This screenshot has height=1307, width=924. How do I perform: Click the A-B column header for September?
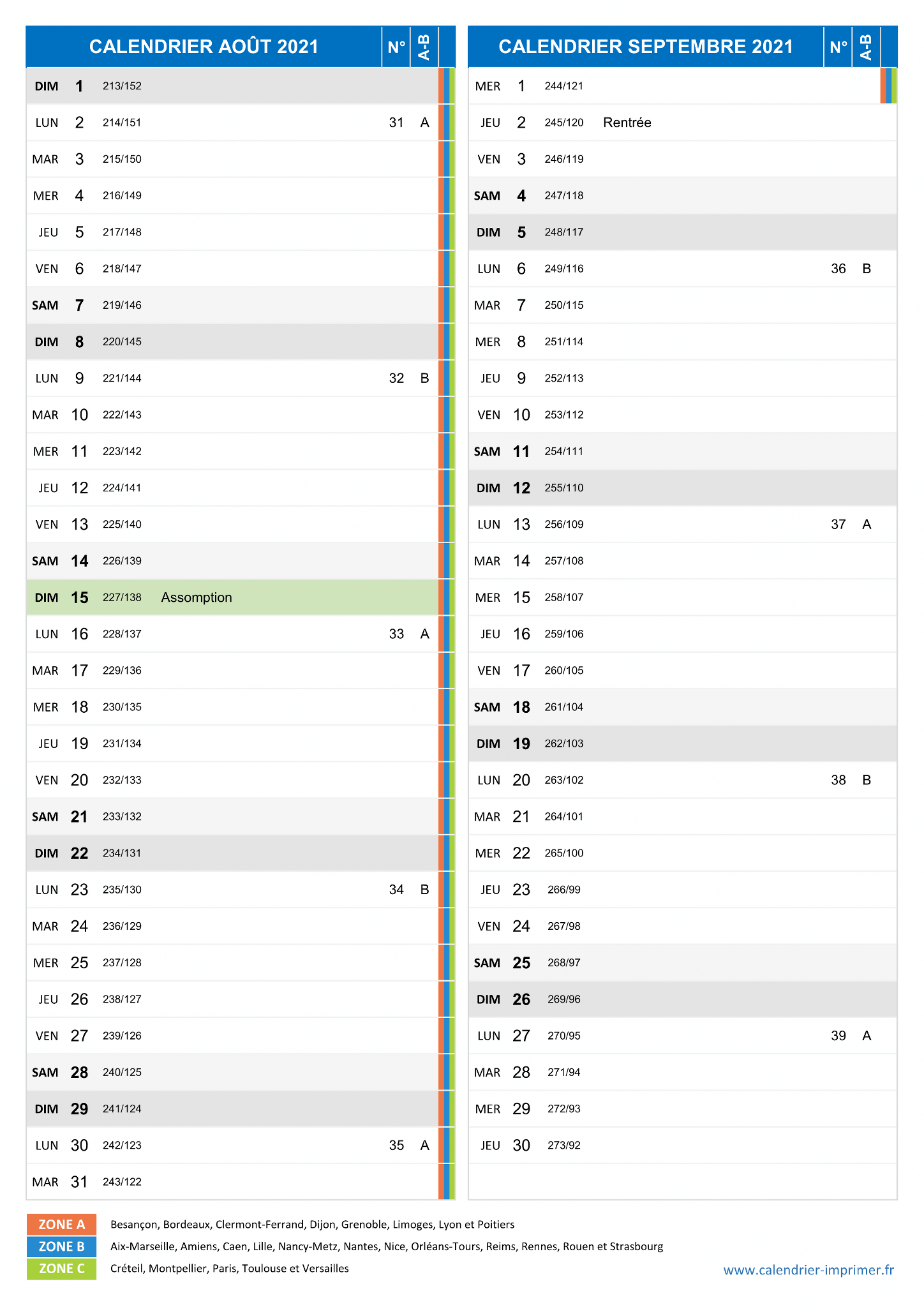tap(866, 47)
